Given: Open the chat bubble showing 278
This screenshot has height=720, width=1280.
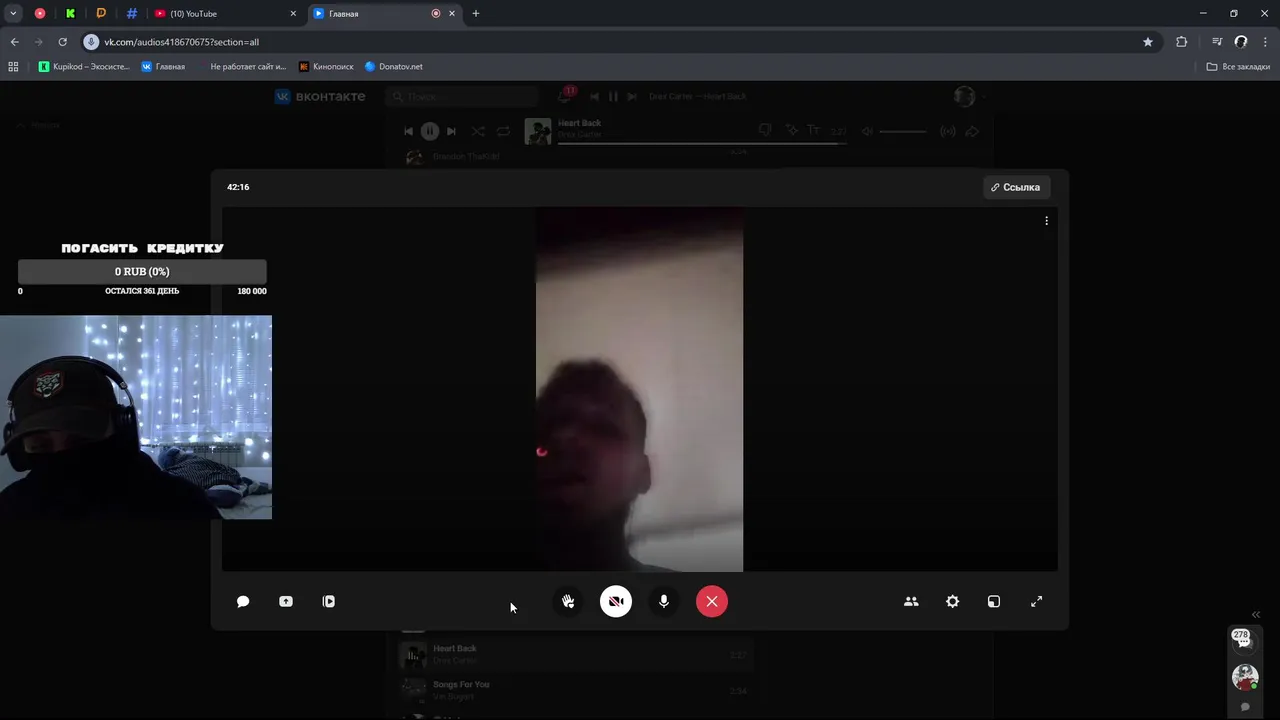Looking at the screenshot, I should (1243, 639).
